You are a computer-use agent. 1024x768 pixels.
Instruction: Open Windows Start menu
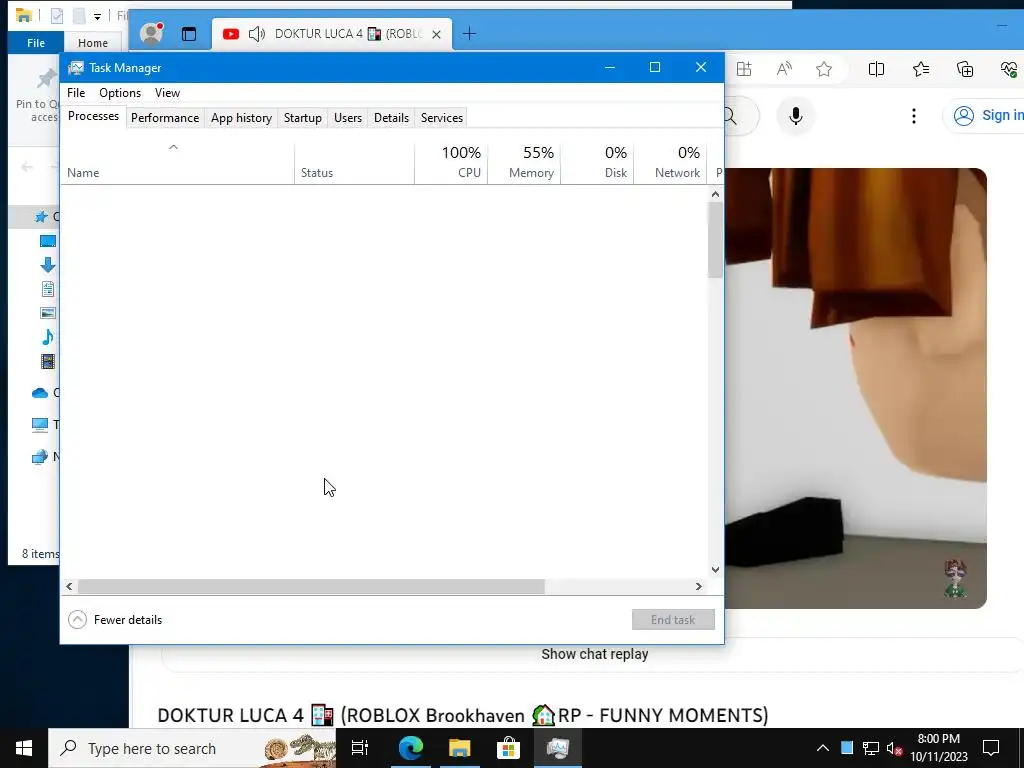pos(24,748)
